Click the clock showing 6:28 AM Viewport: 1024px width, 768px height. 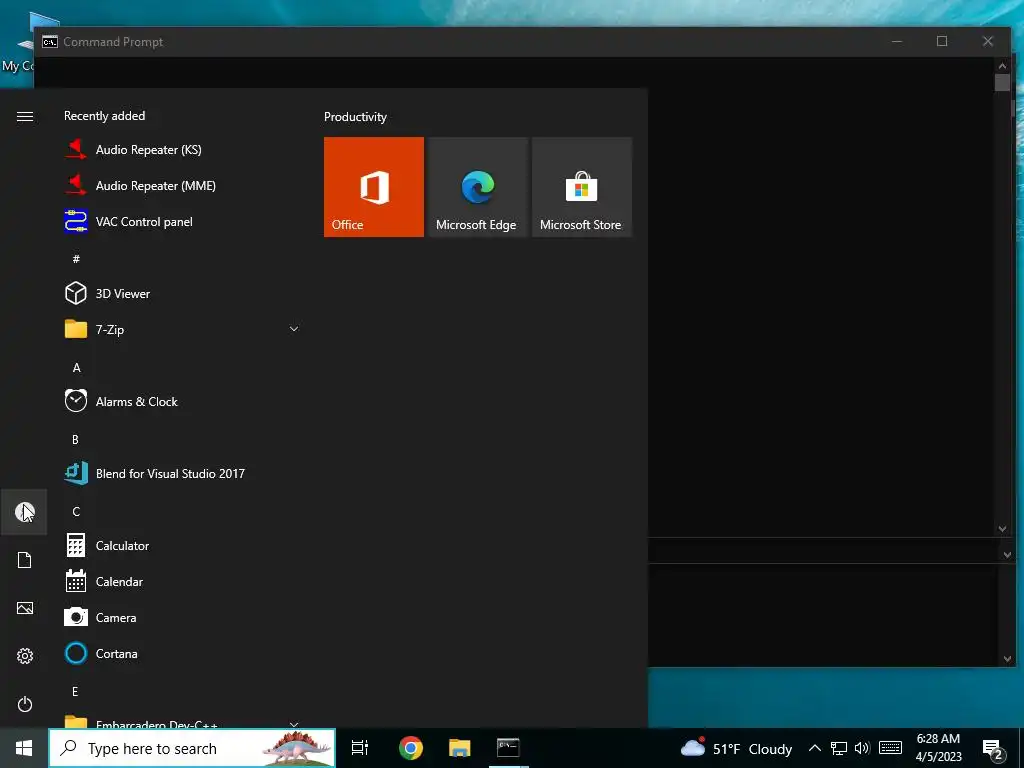[x=938, y=748]
